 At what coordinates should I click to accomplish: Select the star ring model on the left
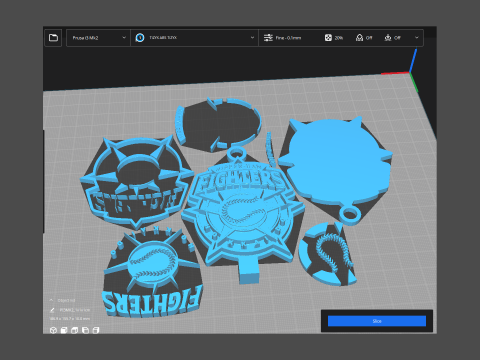[x=137, y=182]
